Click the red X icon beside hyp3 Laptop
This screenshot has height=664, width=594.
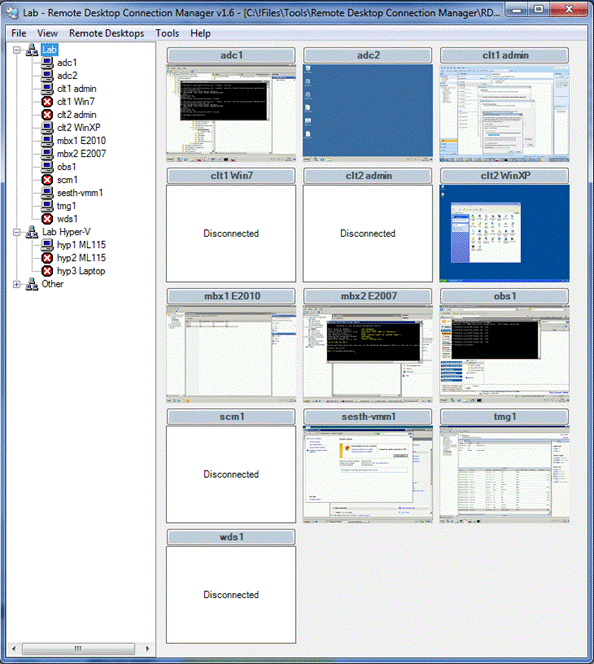click(47, 271)
